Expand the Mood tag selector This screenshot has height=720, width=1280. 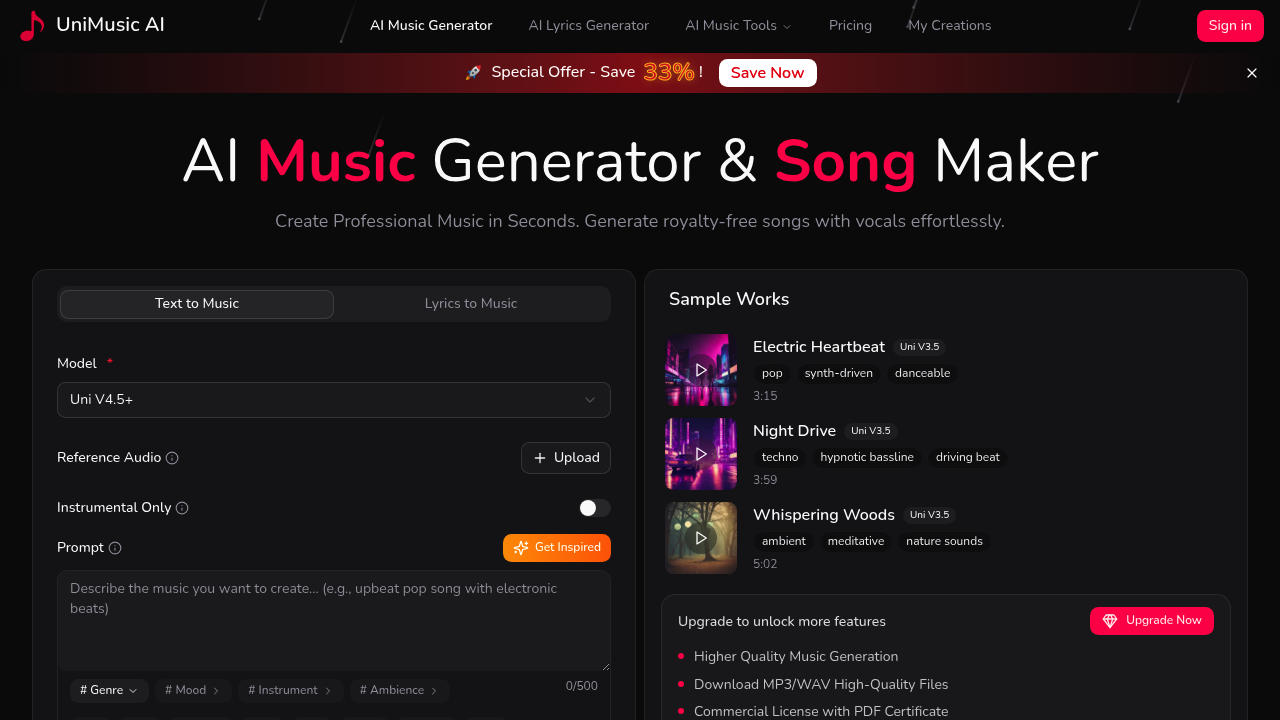[192, 690]
